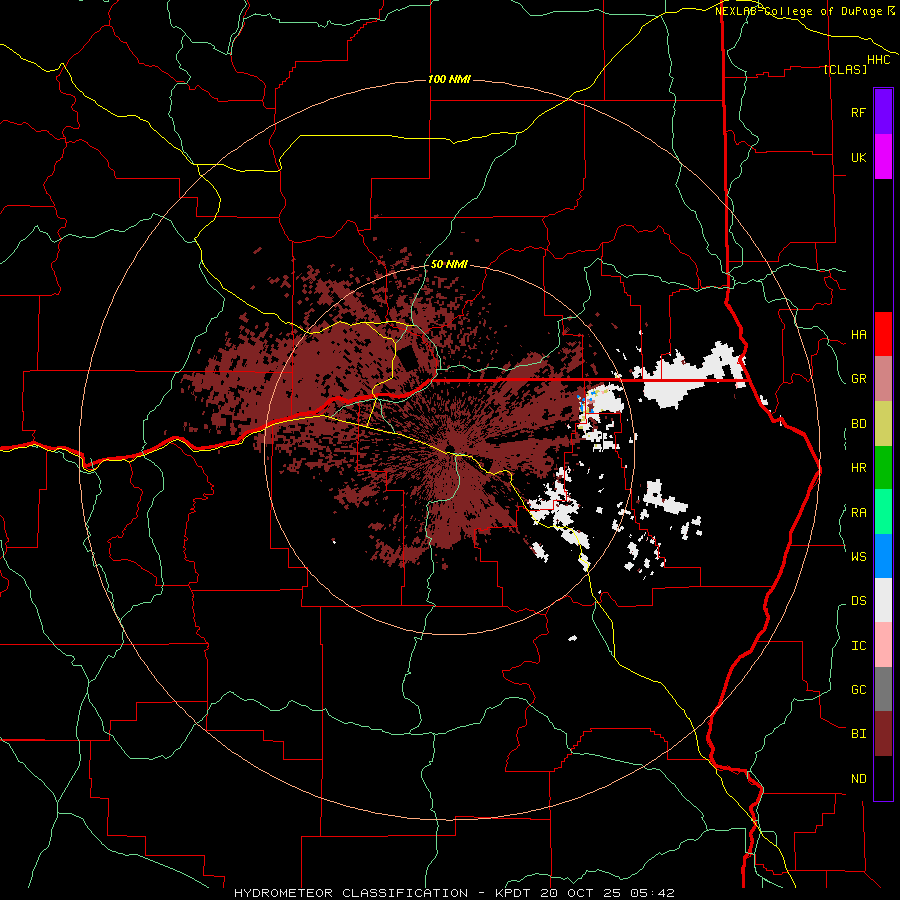Pick the HR green legend swatch
900x900 pixels.
[883, 468]
